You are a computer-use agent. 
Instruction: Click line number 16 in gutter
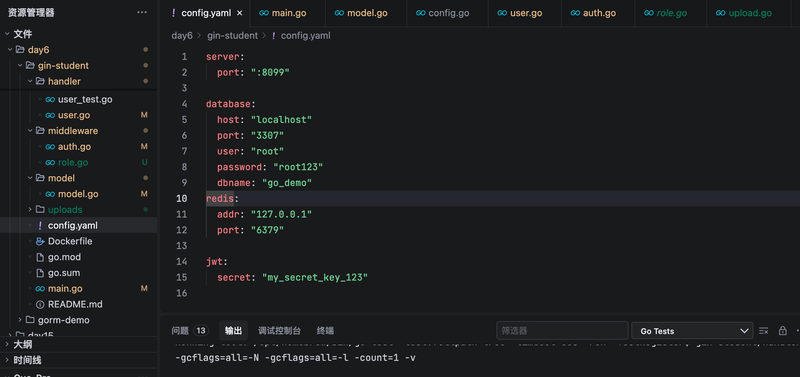point(182,293)
